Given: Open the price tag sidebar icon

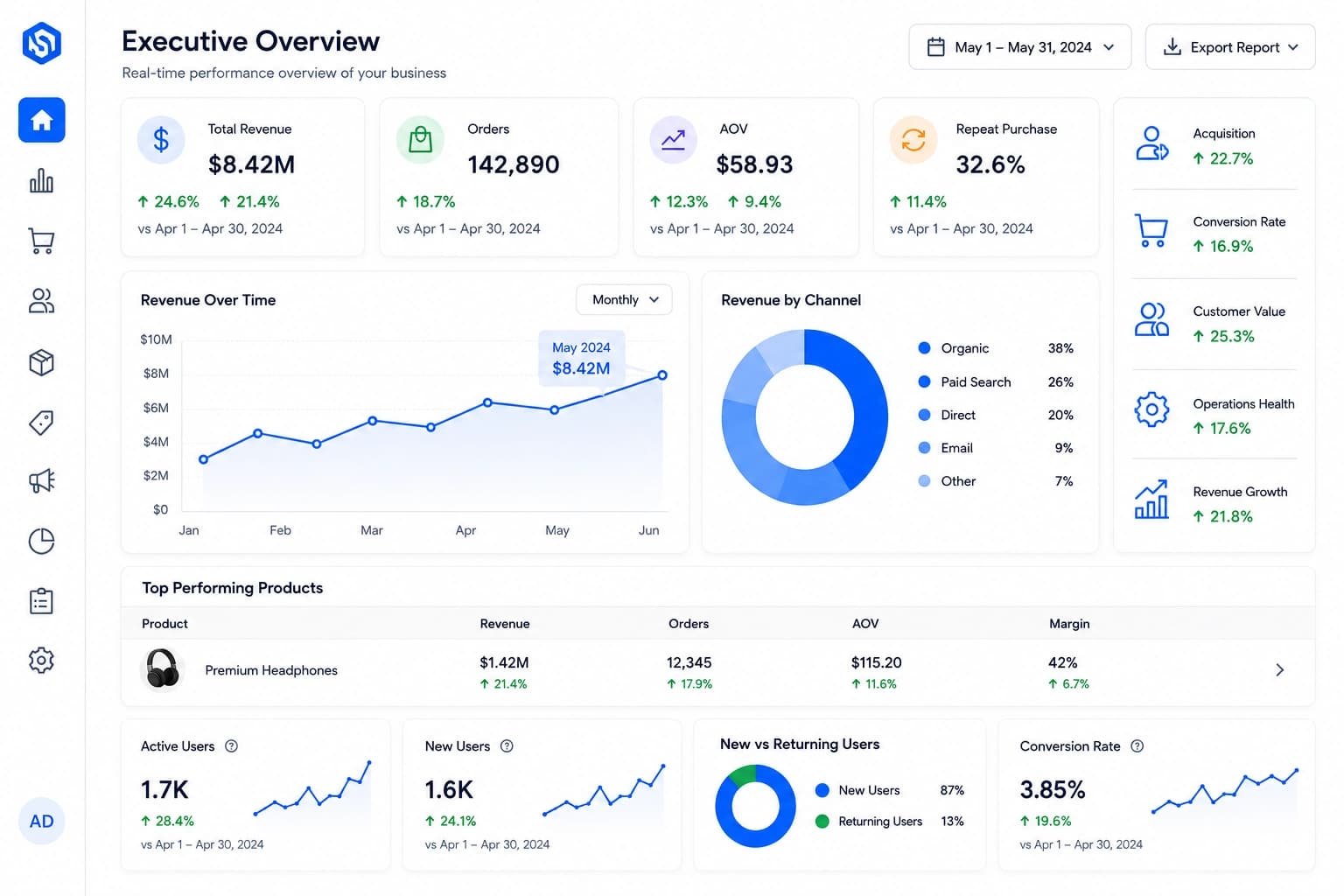Looking at the screenshot, I should click(41, 423).
